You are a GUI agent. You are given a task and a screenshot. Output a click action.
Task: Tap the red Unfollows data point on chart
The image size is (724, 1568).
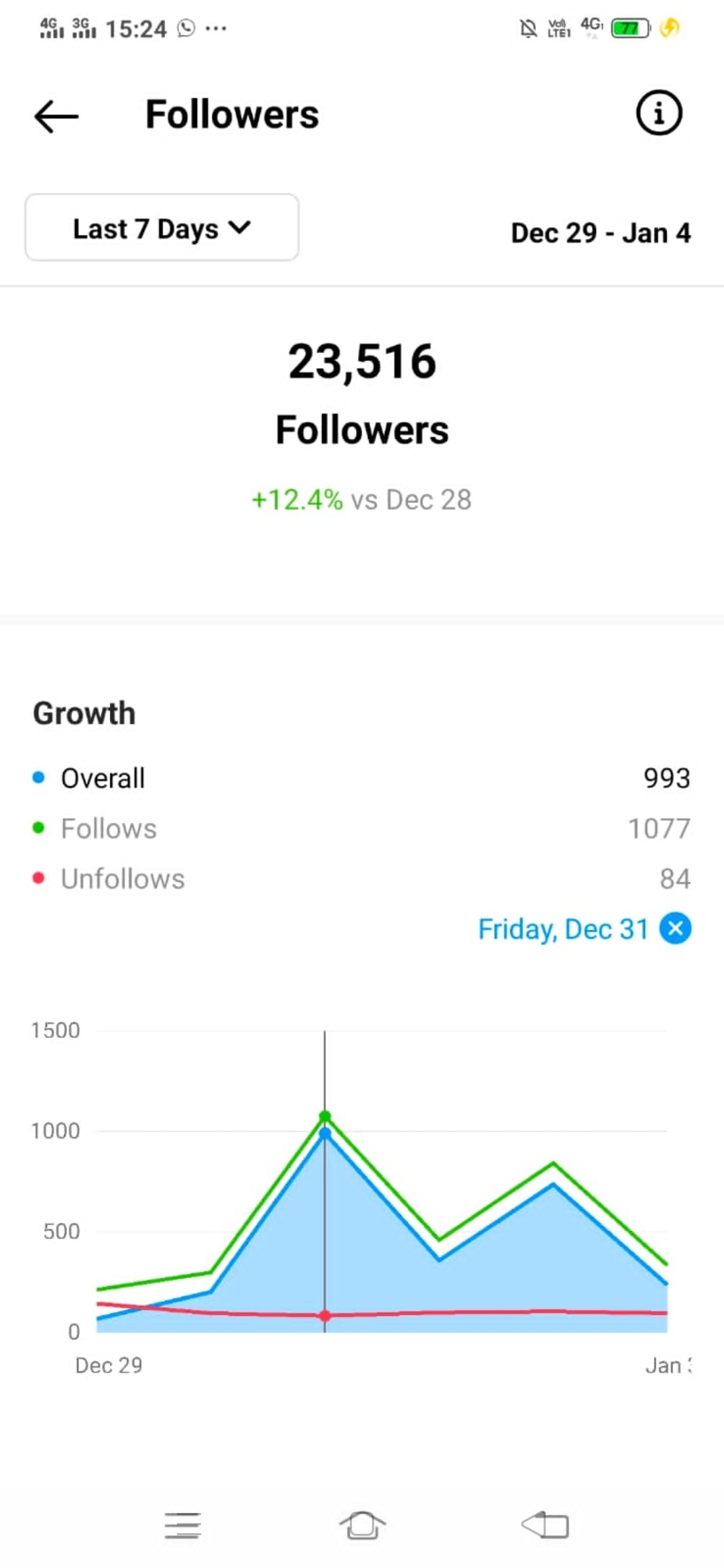(325, 1316)
